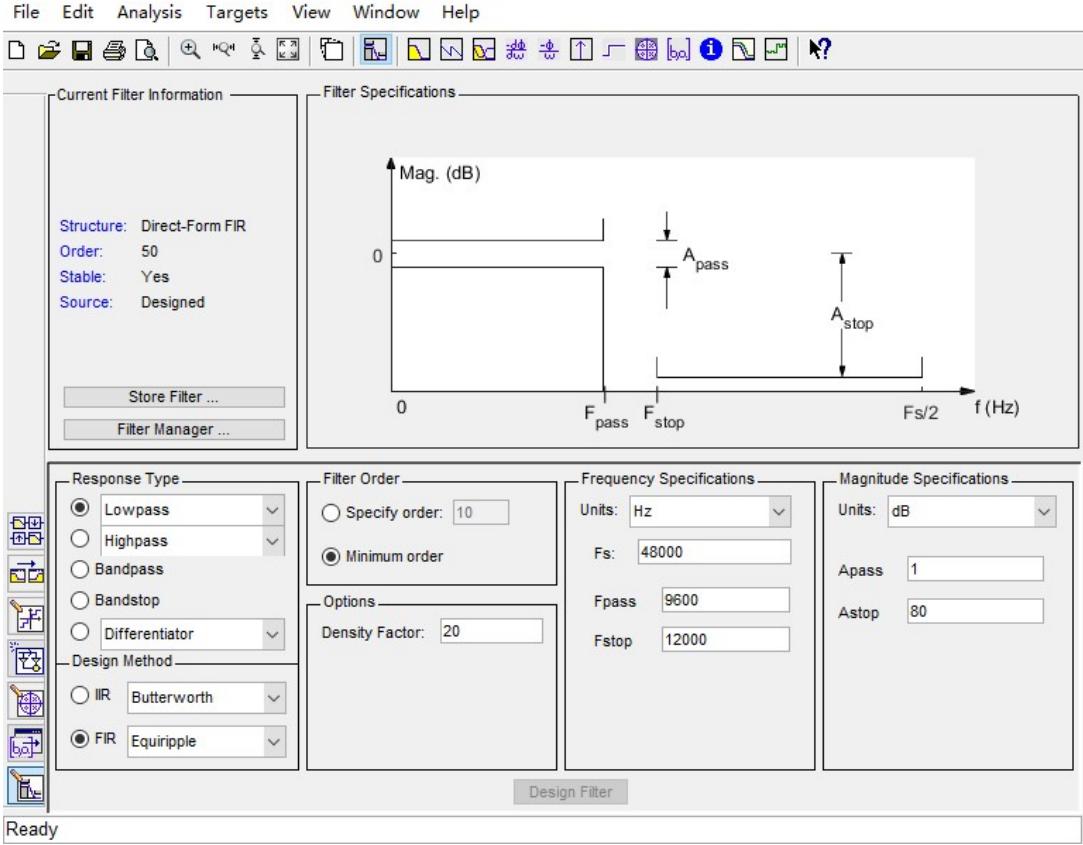Screen dimensions: 1083x845
Task: Open the Magnitude Units dB dropdown
Action: (1046, 510)
